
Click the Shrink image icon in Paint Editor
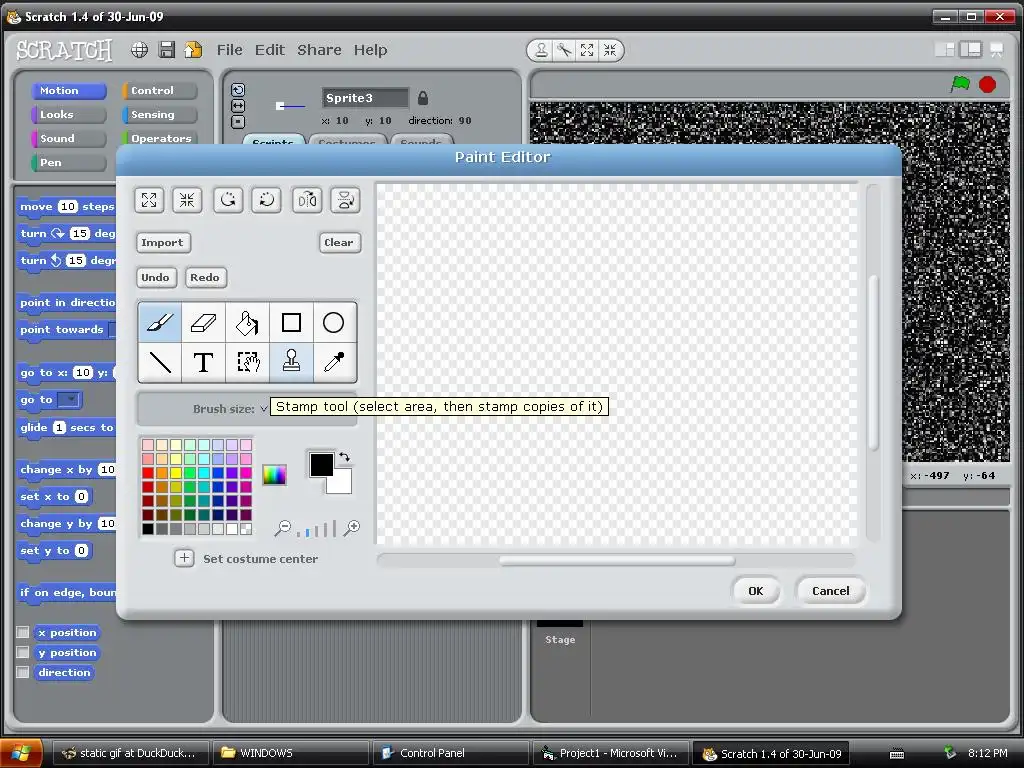pyautogui.click(x=187, y=200)
